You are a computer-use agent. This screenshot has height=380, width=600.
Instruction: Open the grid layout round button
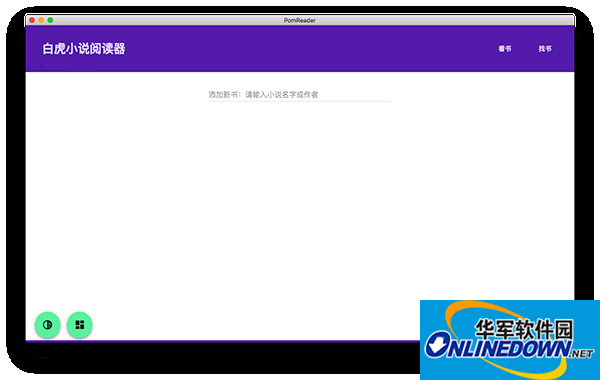[80, 325]
